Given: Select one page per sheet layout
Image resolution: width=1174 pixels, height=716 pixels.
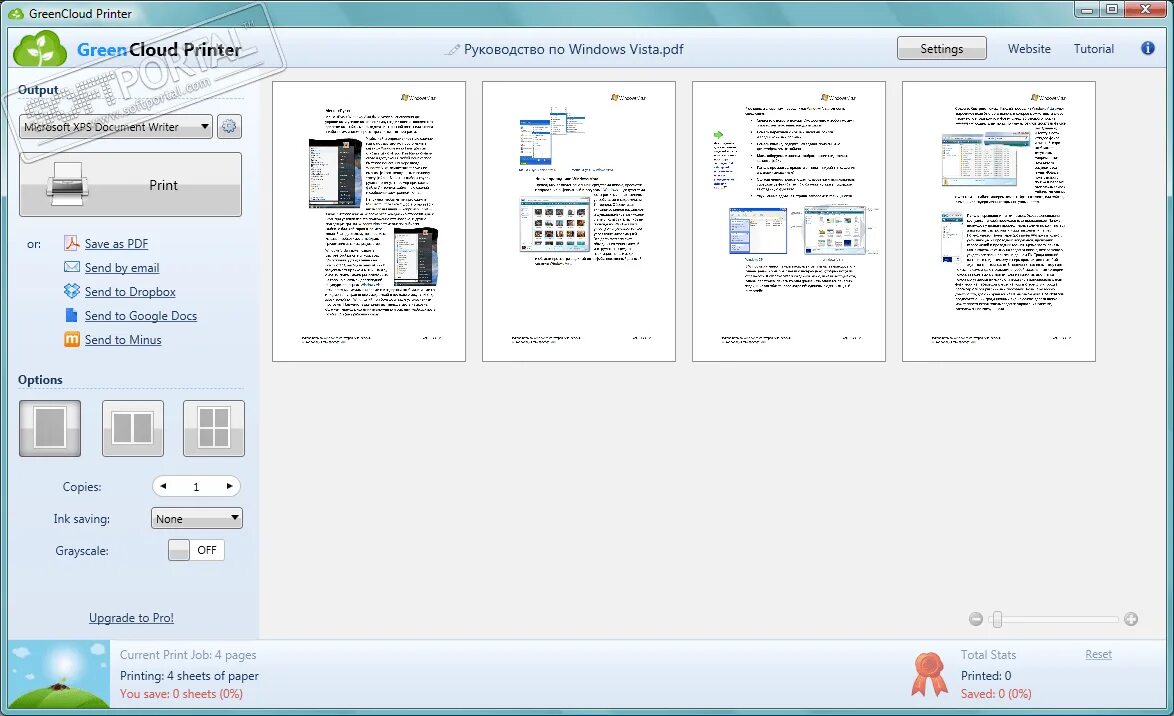Looking at the screenshot, I should point(50,428).
